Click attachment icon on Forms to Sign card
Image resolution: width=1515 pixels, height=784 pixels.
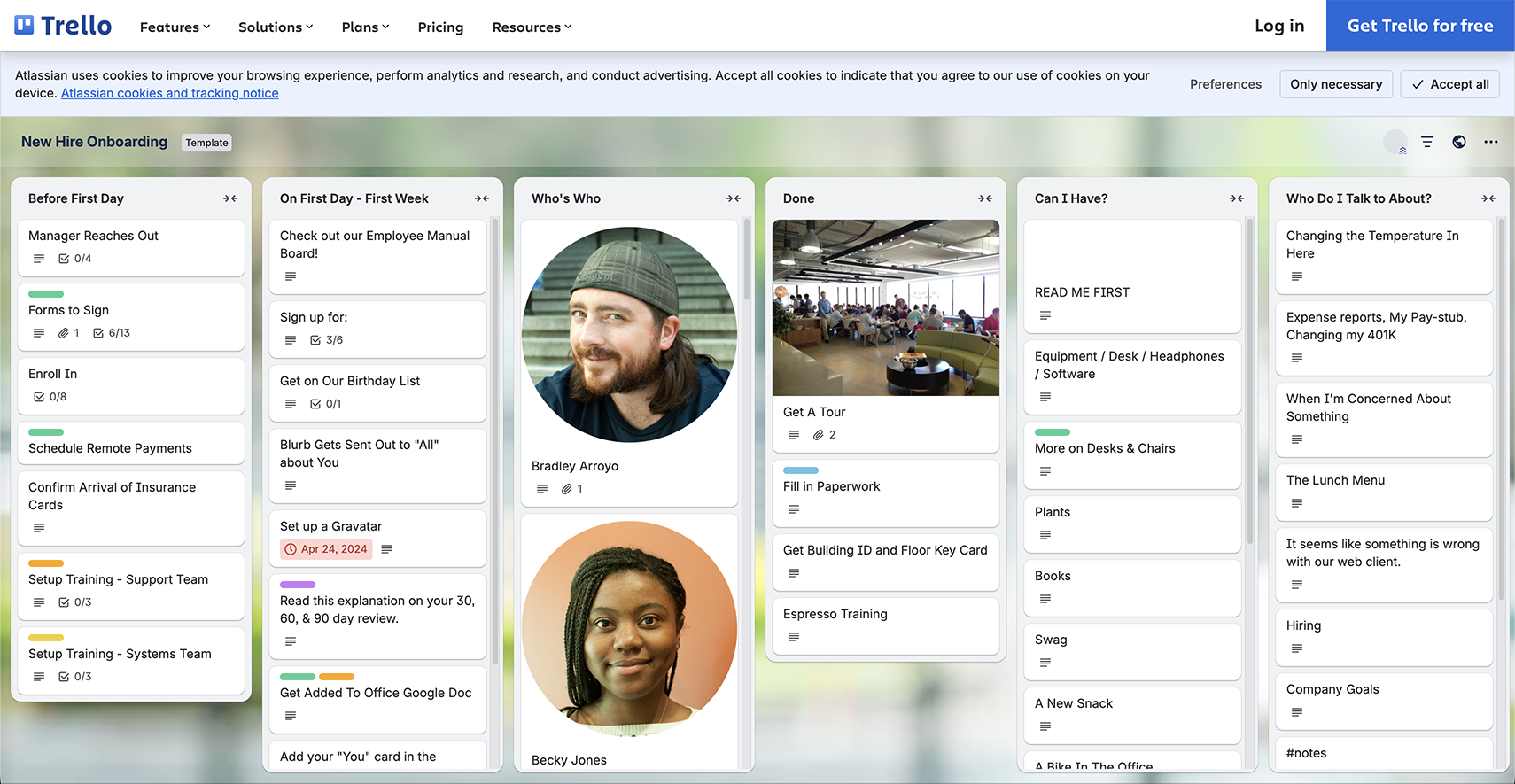click(x=64, y=333)
